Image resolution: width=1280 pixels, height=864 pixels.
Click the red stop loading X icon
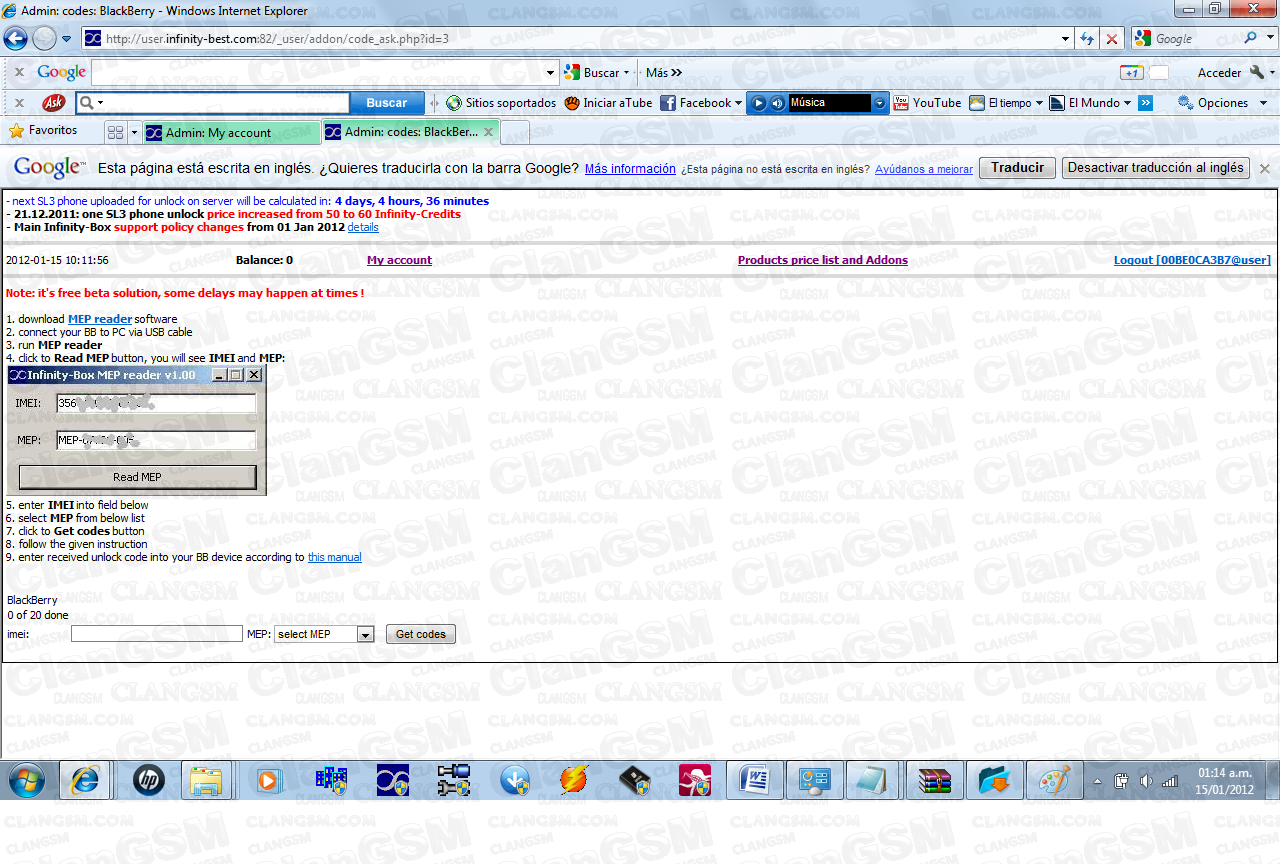tap(1111, 39)
